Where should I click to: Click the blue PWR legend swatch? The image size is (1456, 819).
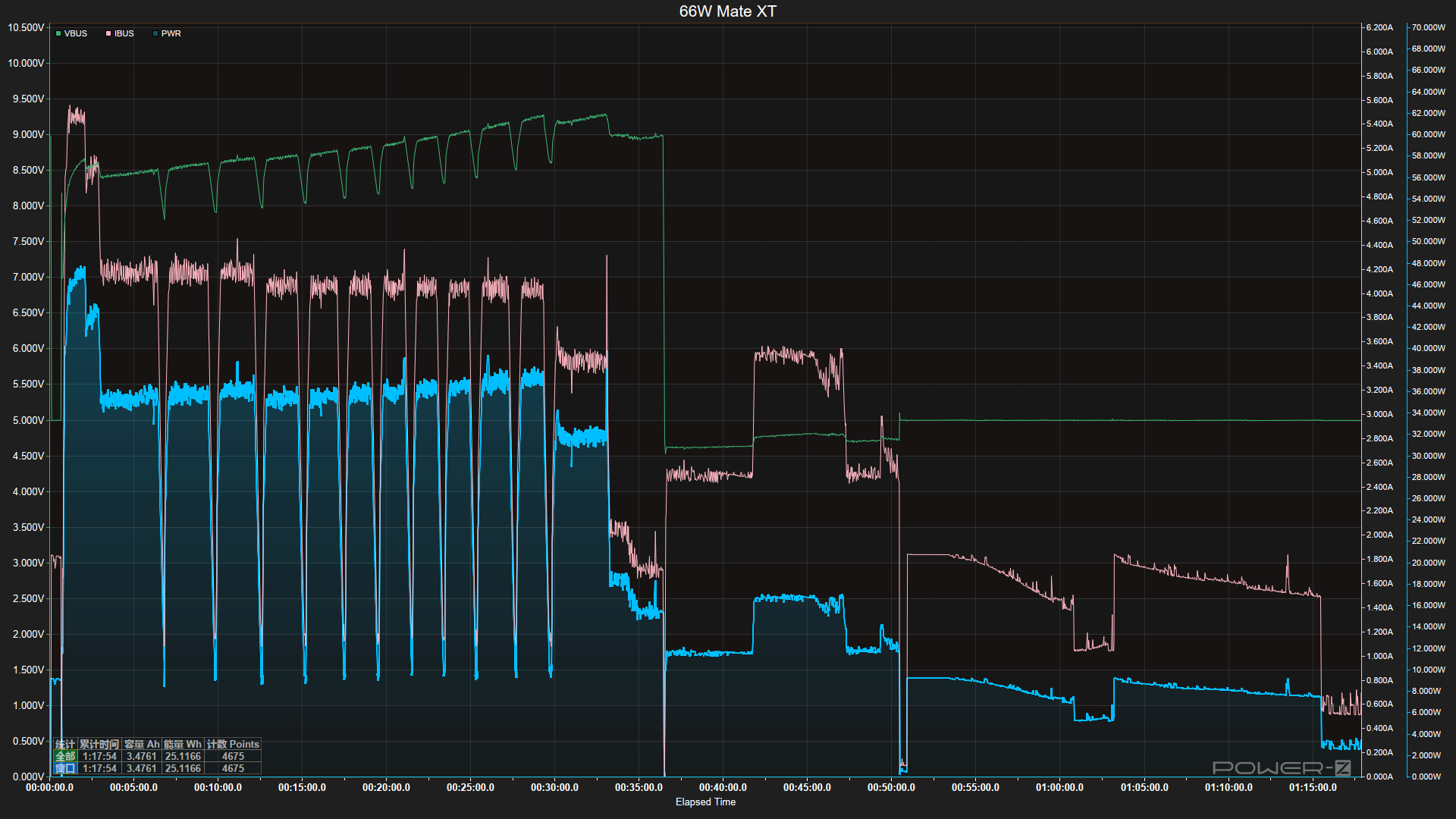(155, 33)
